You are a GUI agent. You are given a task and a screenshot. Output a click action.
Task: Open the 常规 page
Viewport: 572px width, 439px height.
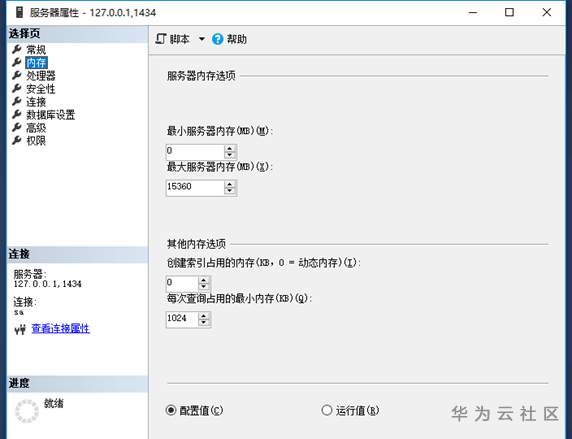pyautogui.click(x=36, y=50)
